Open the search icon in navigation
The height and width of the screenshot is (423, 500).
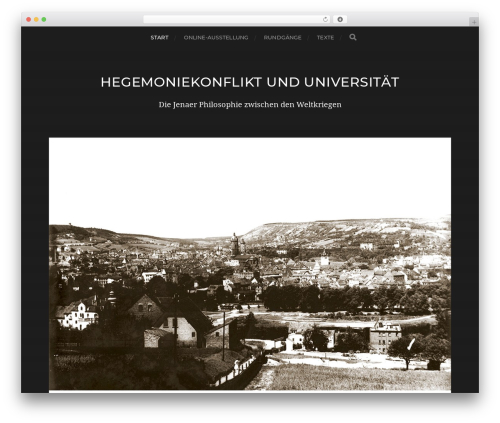(353, 37)
